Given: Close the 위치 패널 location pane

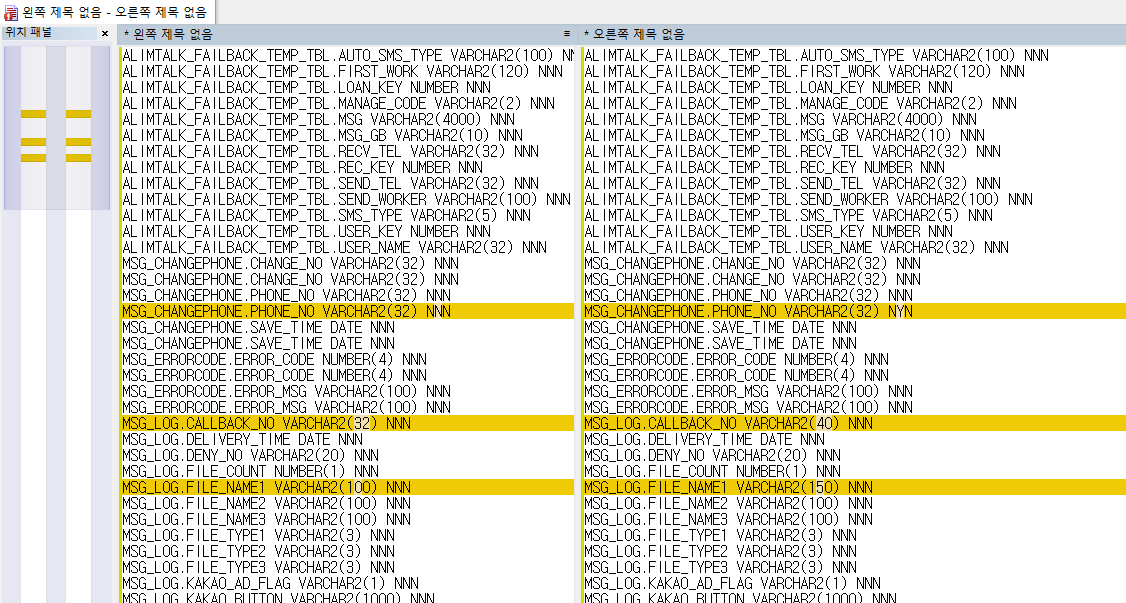Looking at the screenshot, I should 105,34.
